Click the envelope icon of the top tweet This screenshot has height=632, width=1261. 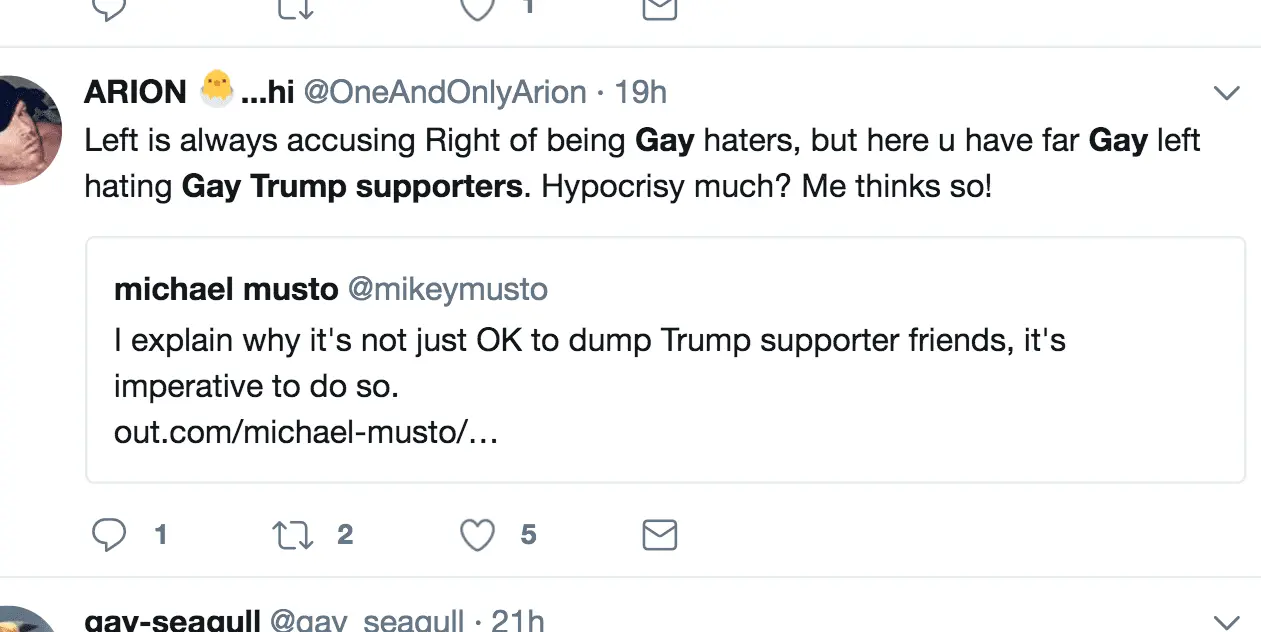tap(659, 7)
